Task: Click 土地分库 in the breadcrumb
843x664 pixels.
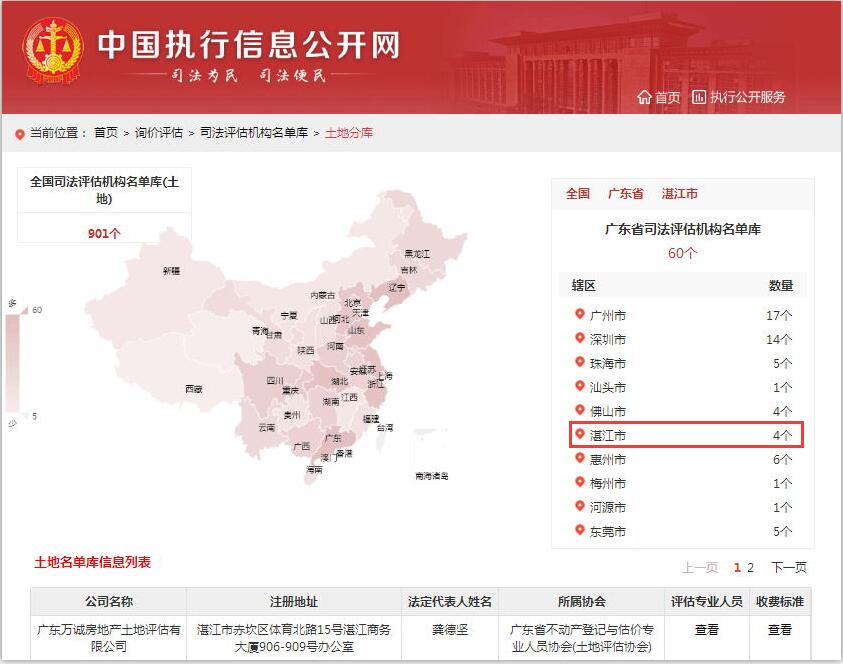Action: (x=349, y=133)
